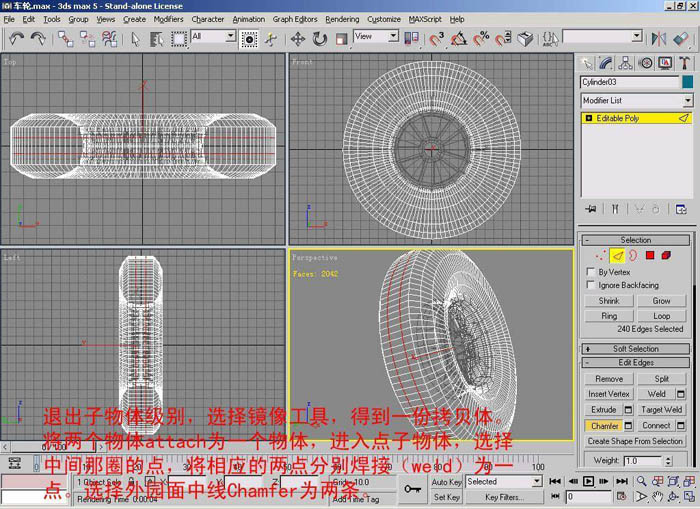Select Edge sub-object level icon
700x509 pixels.
click(617, 255)
